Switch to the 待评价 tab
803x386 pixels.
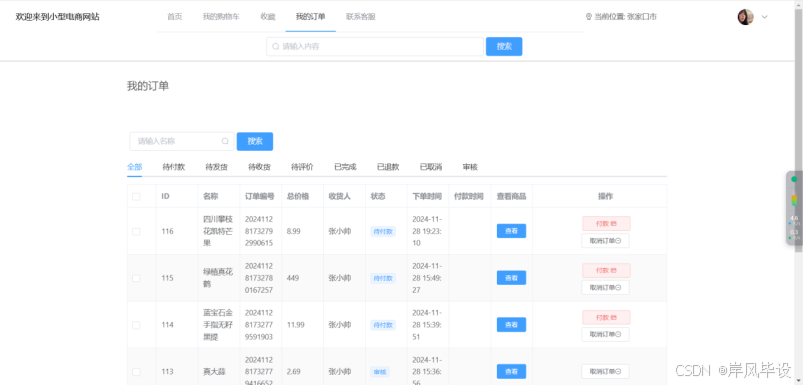point(303,167)
